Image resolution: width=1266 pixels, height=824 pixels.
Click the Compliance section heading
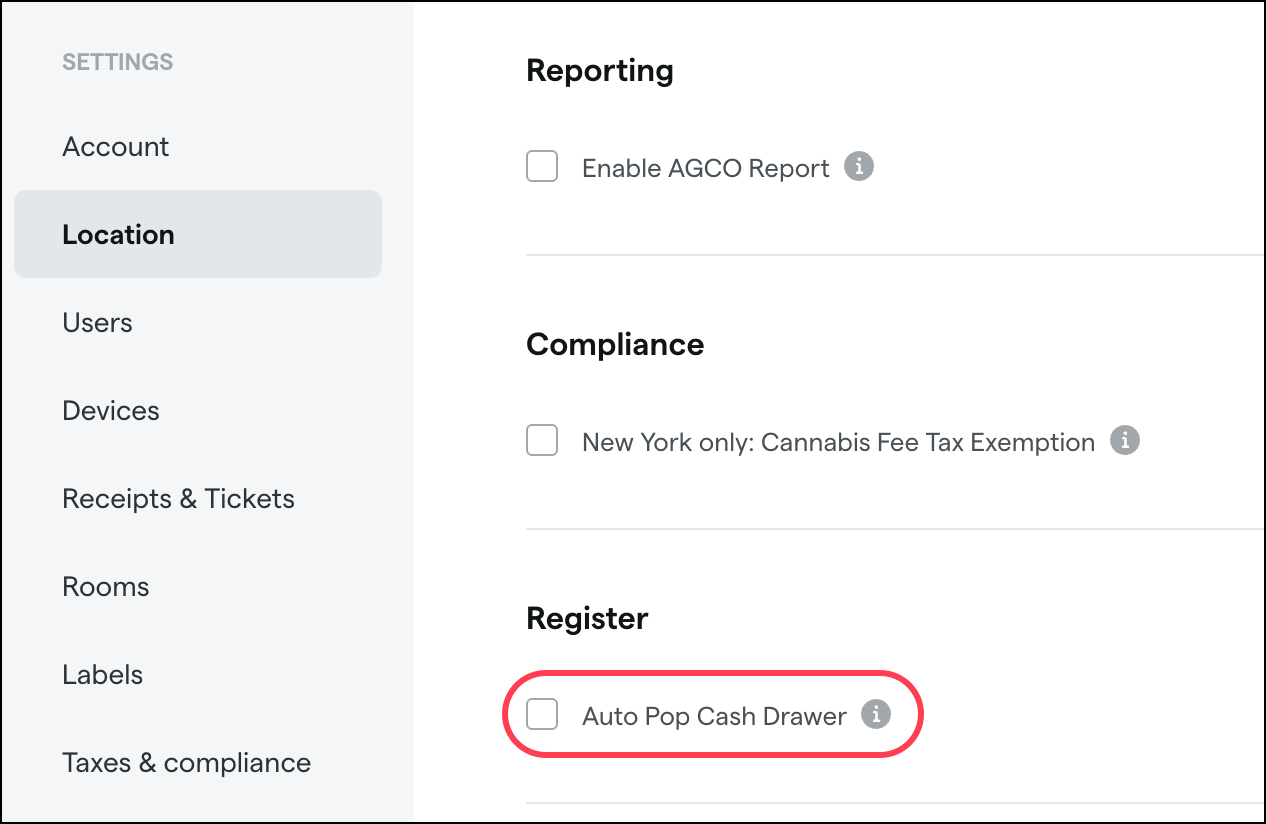(615, 344)
